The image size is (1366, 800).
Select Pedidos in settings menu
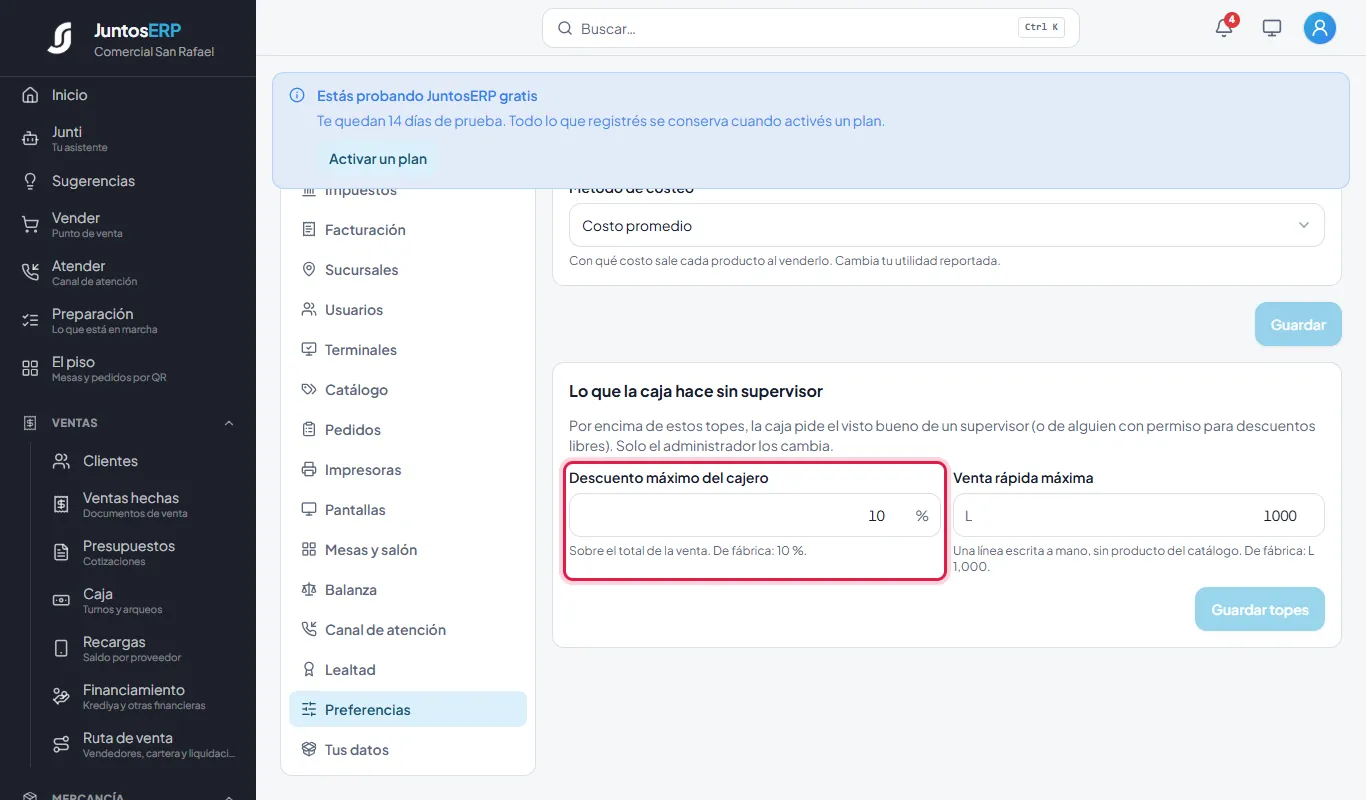coord(408,430)
